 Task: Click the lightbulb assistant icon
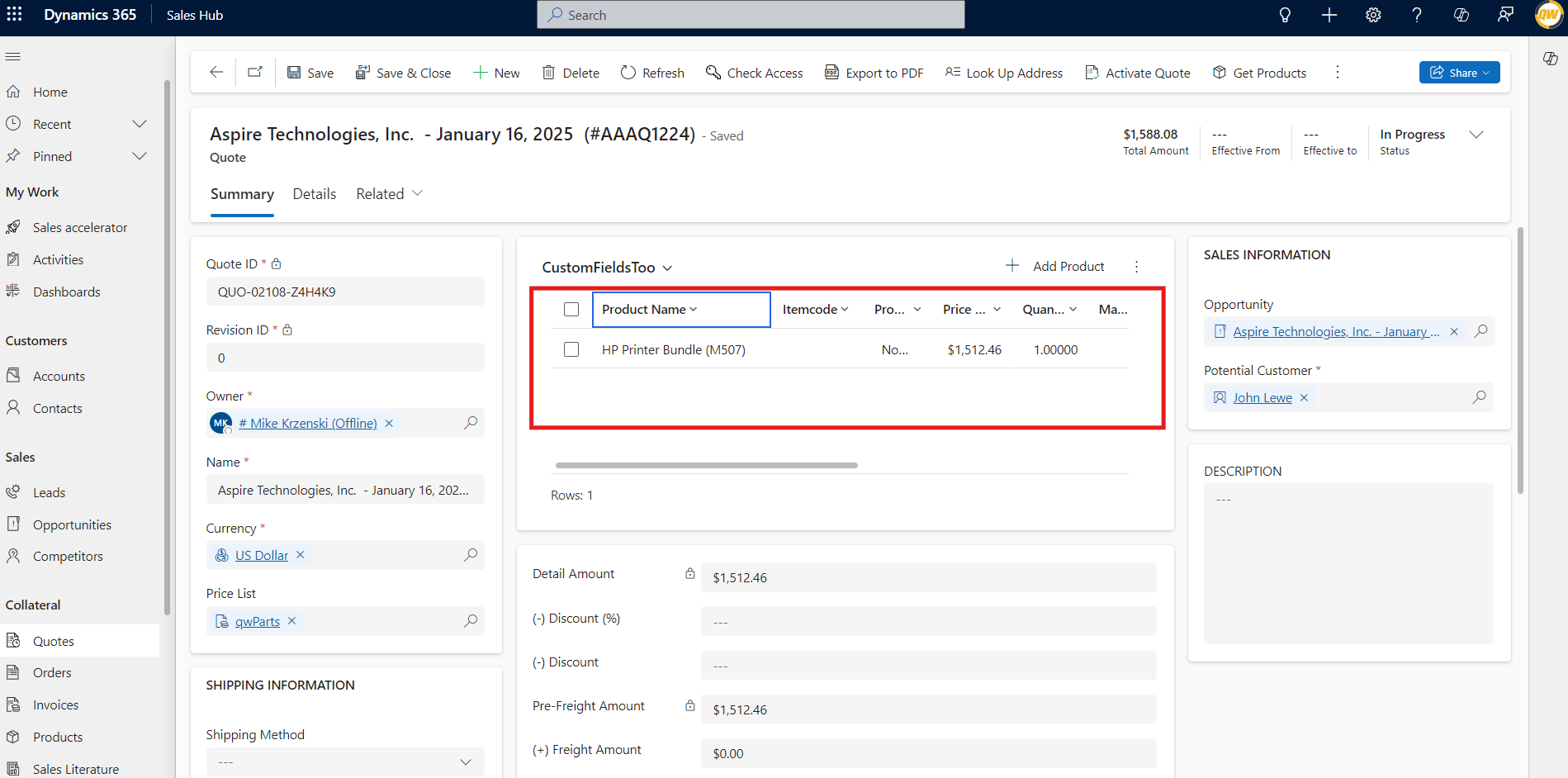point(1285,15)
